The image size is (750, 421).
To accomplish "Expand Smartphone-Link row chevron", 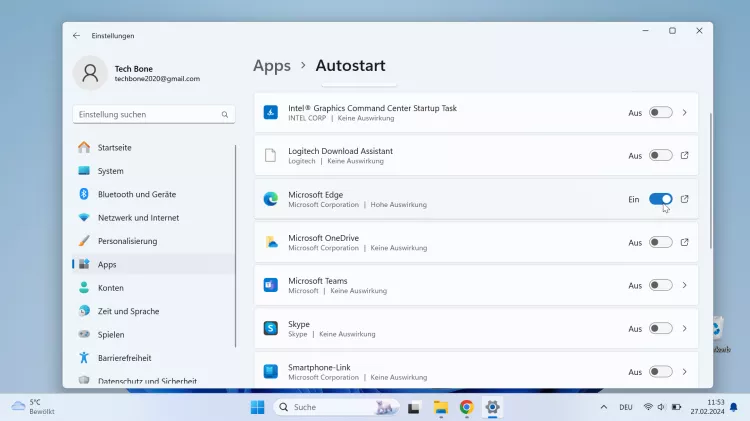I will click(x=684, y=372).
